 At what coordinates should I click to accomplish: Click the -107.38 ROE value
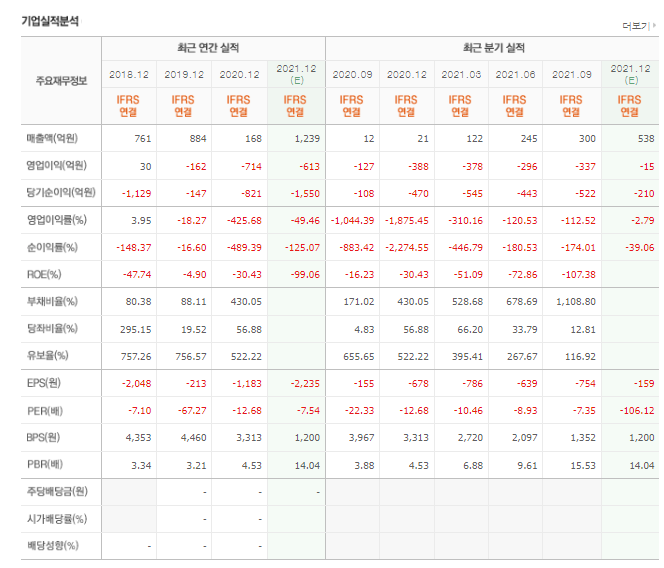(x=578, y=275)
